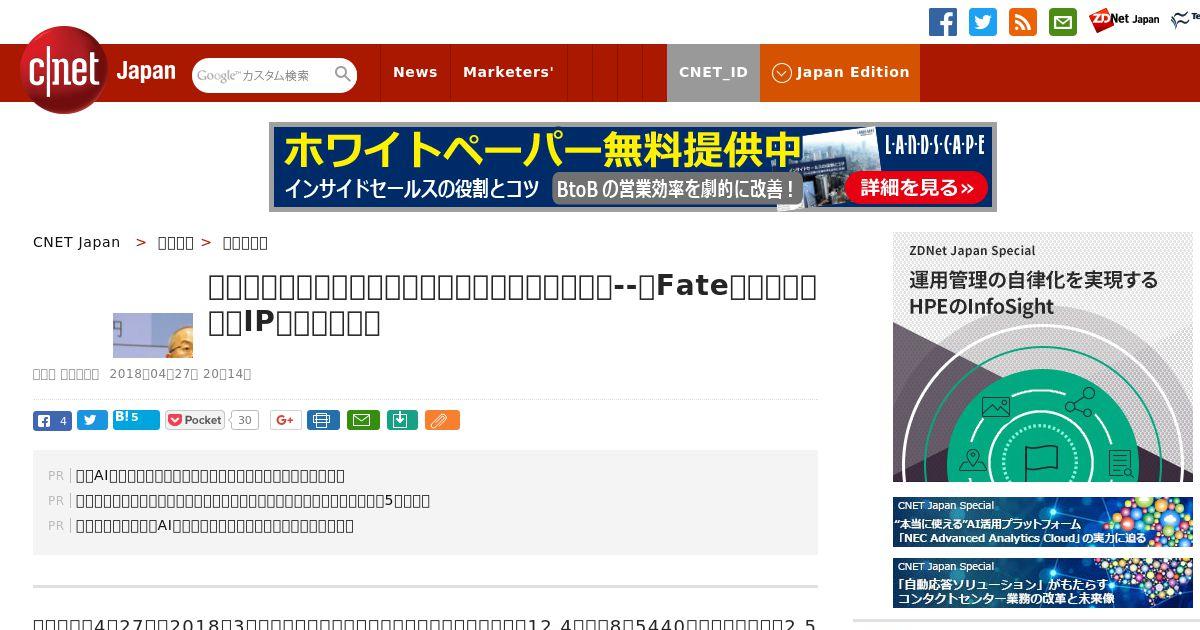Click the search magnifier icon

[x=343, y=74]
